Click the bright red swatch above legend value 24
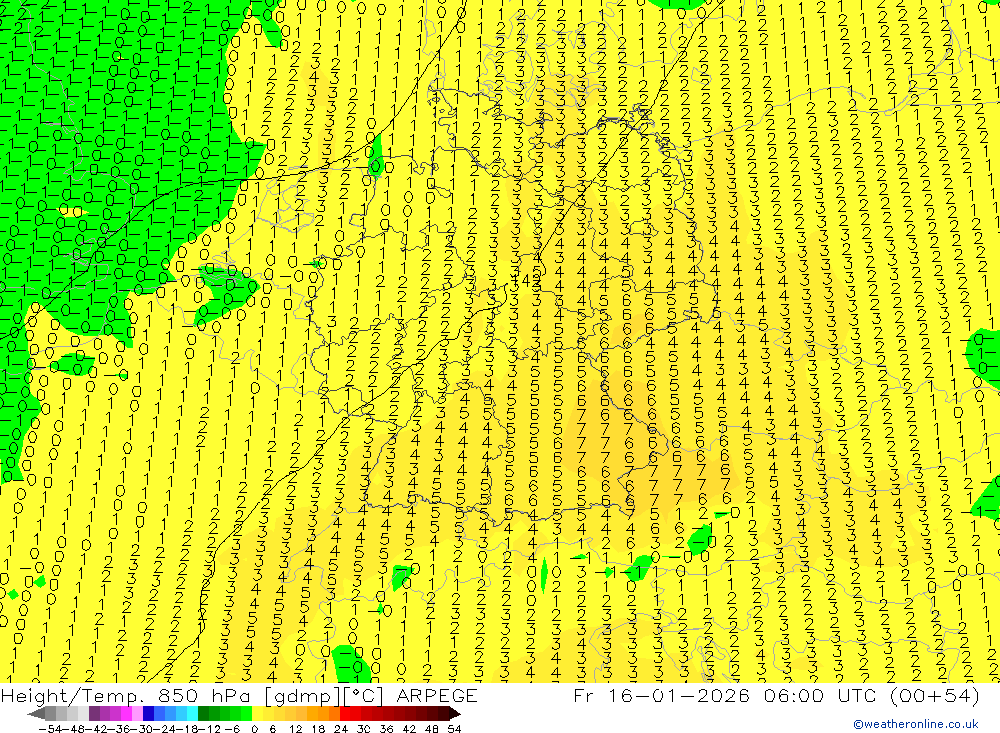 (x=345, y=713)
